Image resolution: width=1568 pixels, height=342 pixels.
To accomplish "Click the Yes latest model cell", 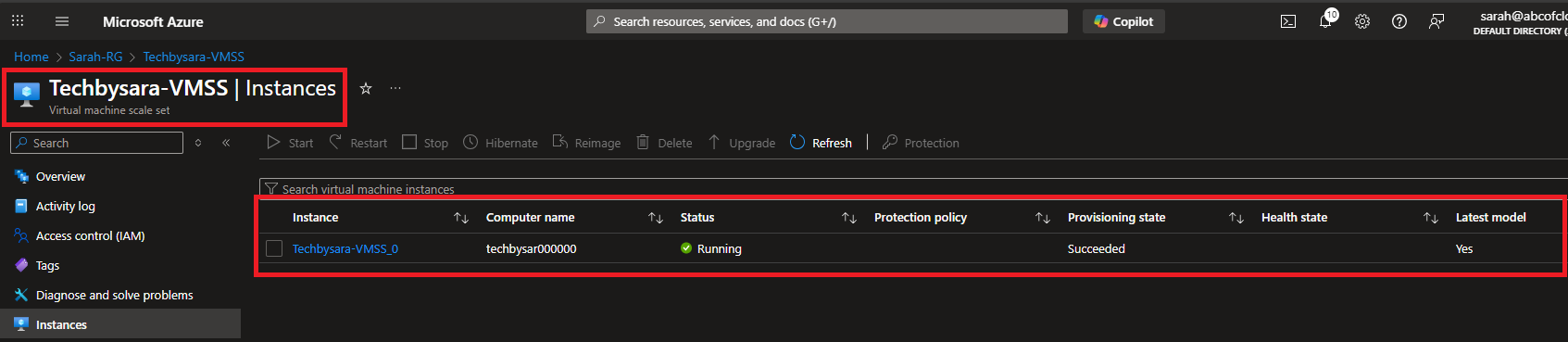I will 1464,248.
